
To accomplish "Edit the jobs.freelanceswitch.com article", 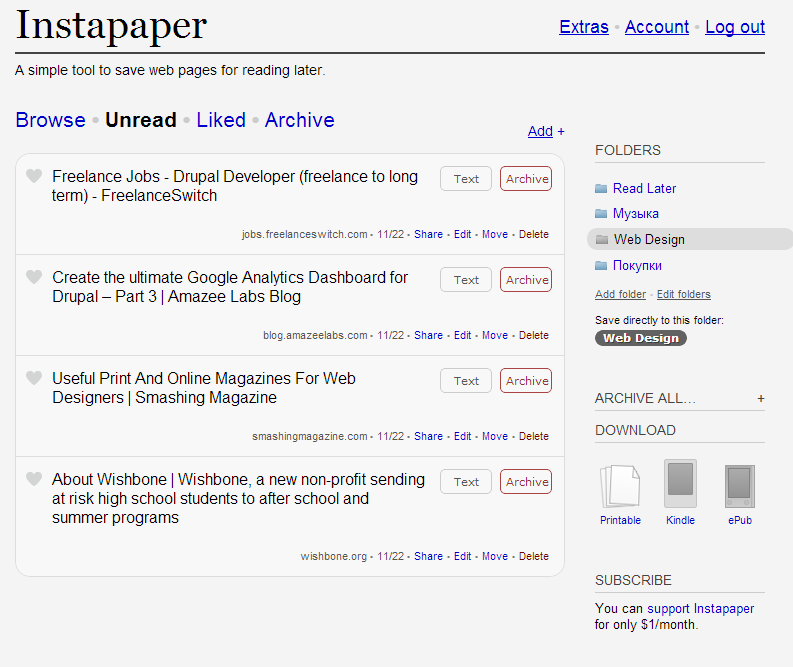I will point(462,234).
